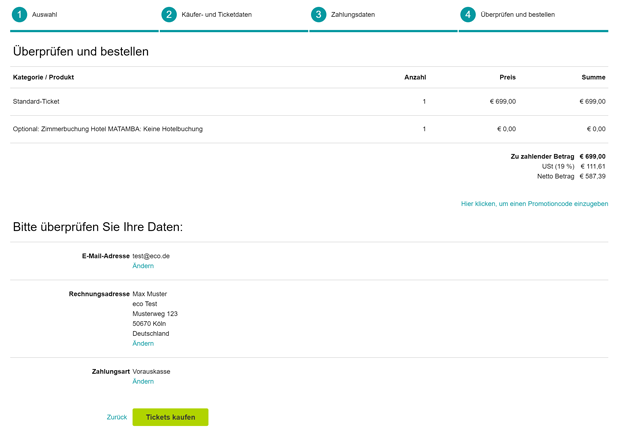Select the Überprüfen und bestellen step label
This screenshot has width=617, height=434.
(518, 15)
